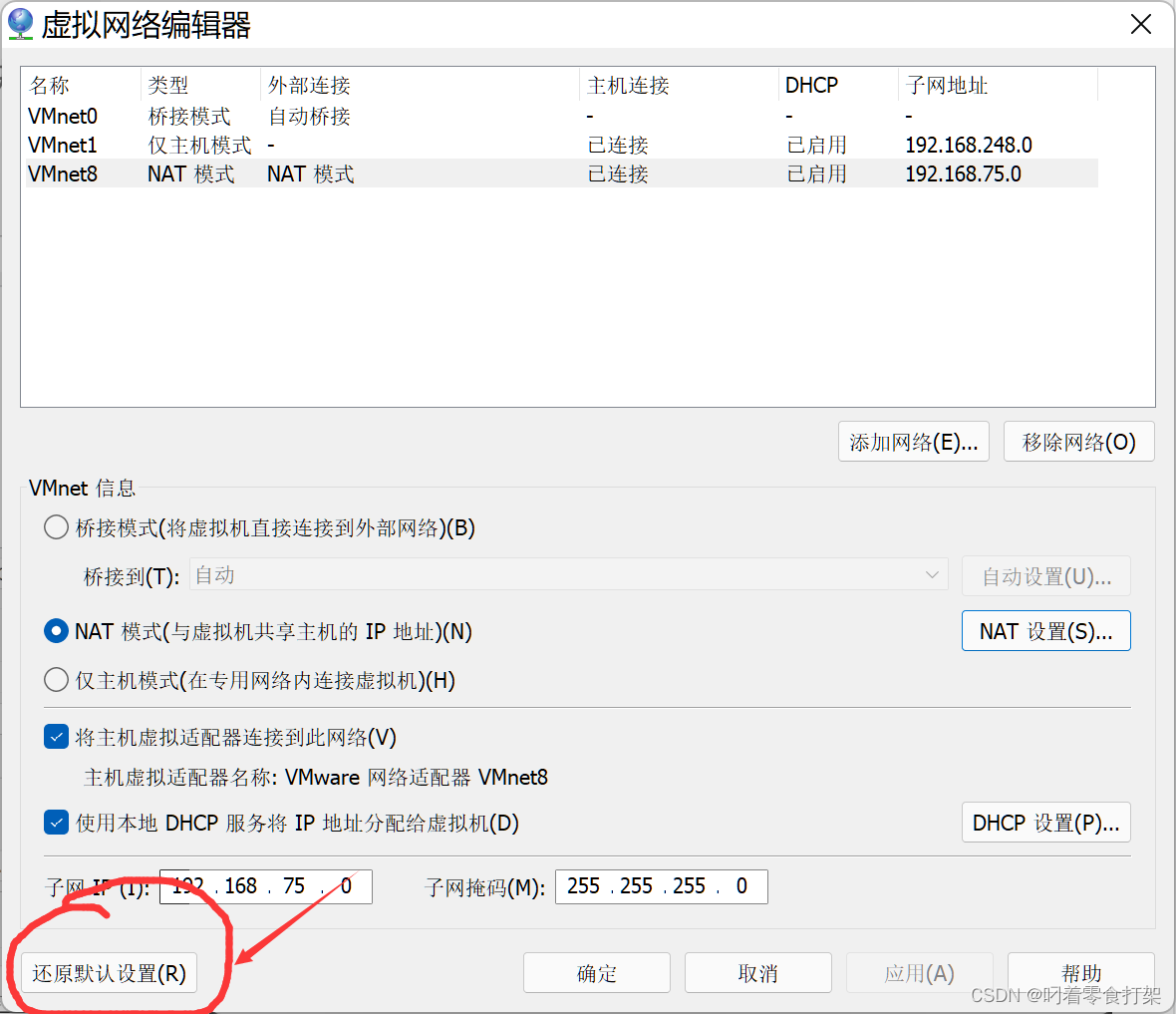Click subnet address 192.168.75.0 cell
This screenshot has height=1014, width=1176.
[963, 173]
